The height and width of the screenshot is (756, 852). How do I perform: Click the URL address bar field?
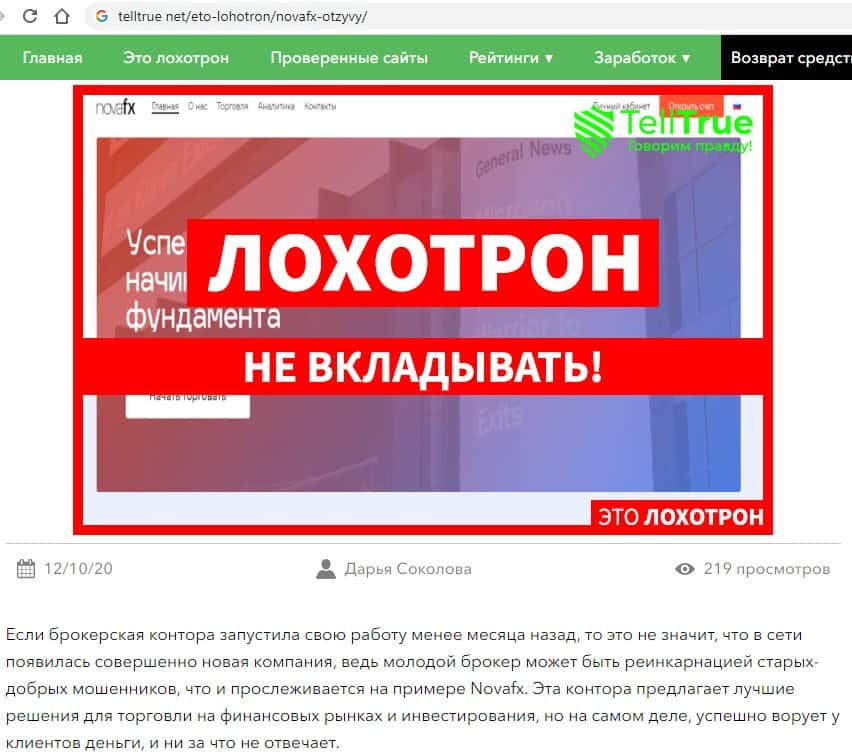(x=467, y=16)
